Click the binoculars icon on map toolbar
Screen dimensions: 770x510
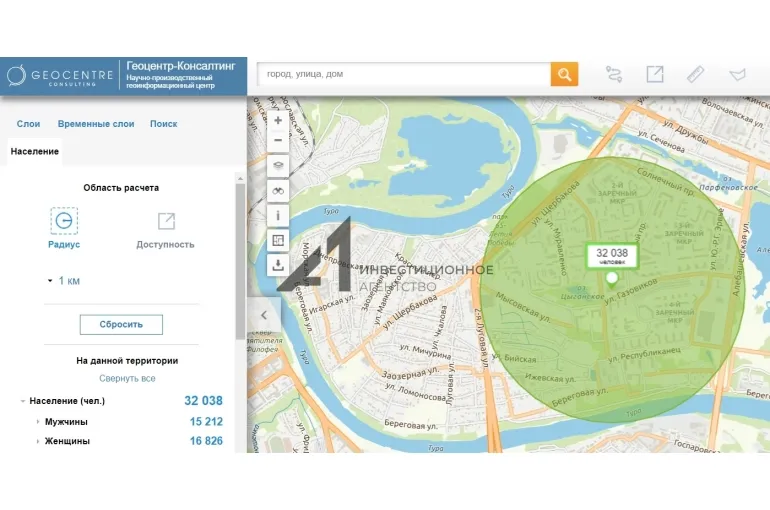[x=278, y=190]
